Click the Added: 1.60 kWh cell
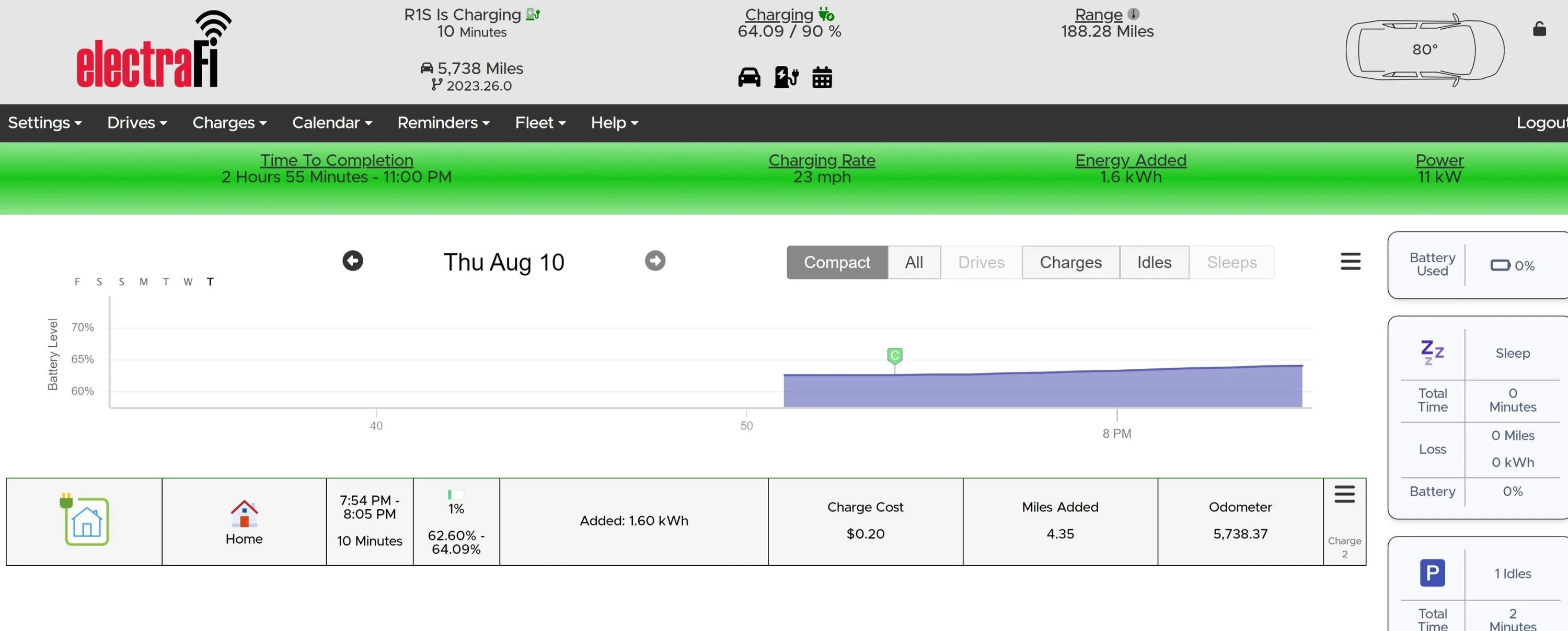This screenshot has height=631, width=1568. click(x=633, y=521)
